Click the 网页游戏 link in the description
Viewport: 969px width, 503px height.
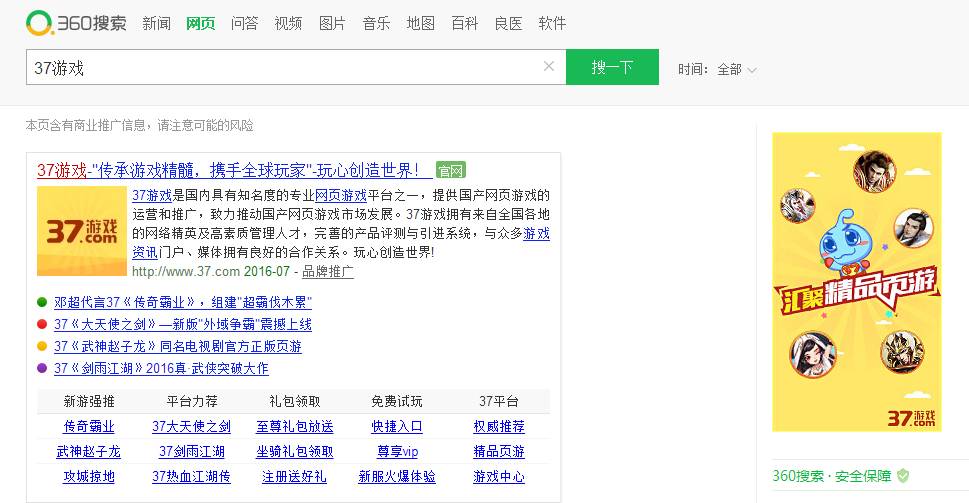tap(341, 195)
